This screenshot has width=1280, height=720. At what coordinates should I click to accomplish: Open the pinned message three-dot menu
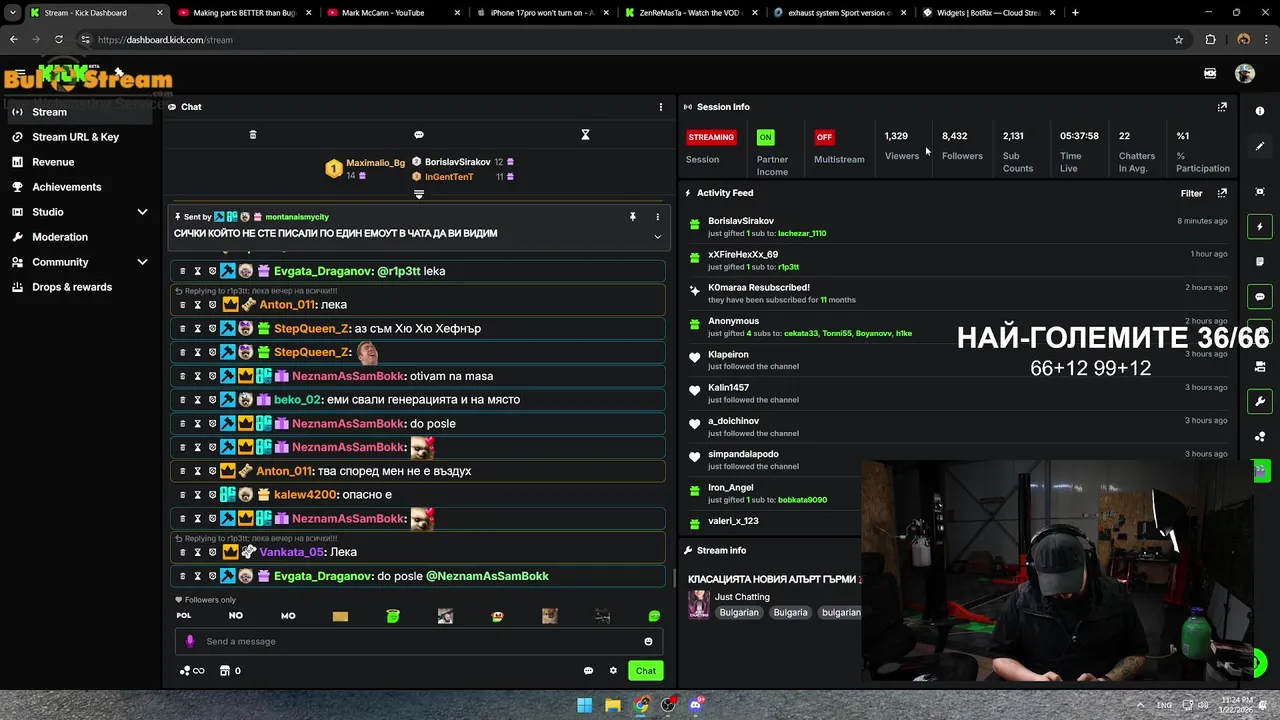tap(657, 217)
